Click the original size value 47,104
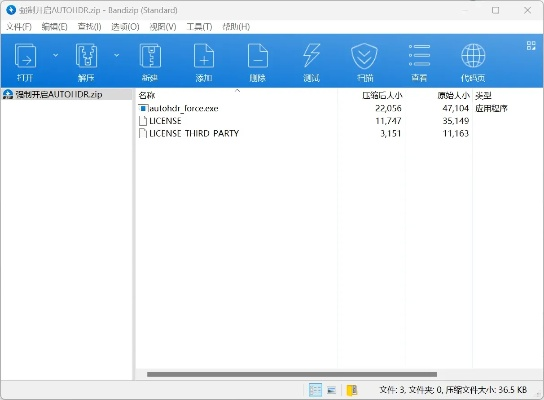The height and width of the screenshot is (400, 544). pos(456,109)
